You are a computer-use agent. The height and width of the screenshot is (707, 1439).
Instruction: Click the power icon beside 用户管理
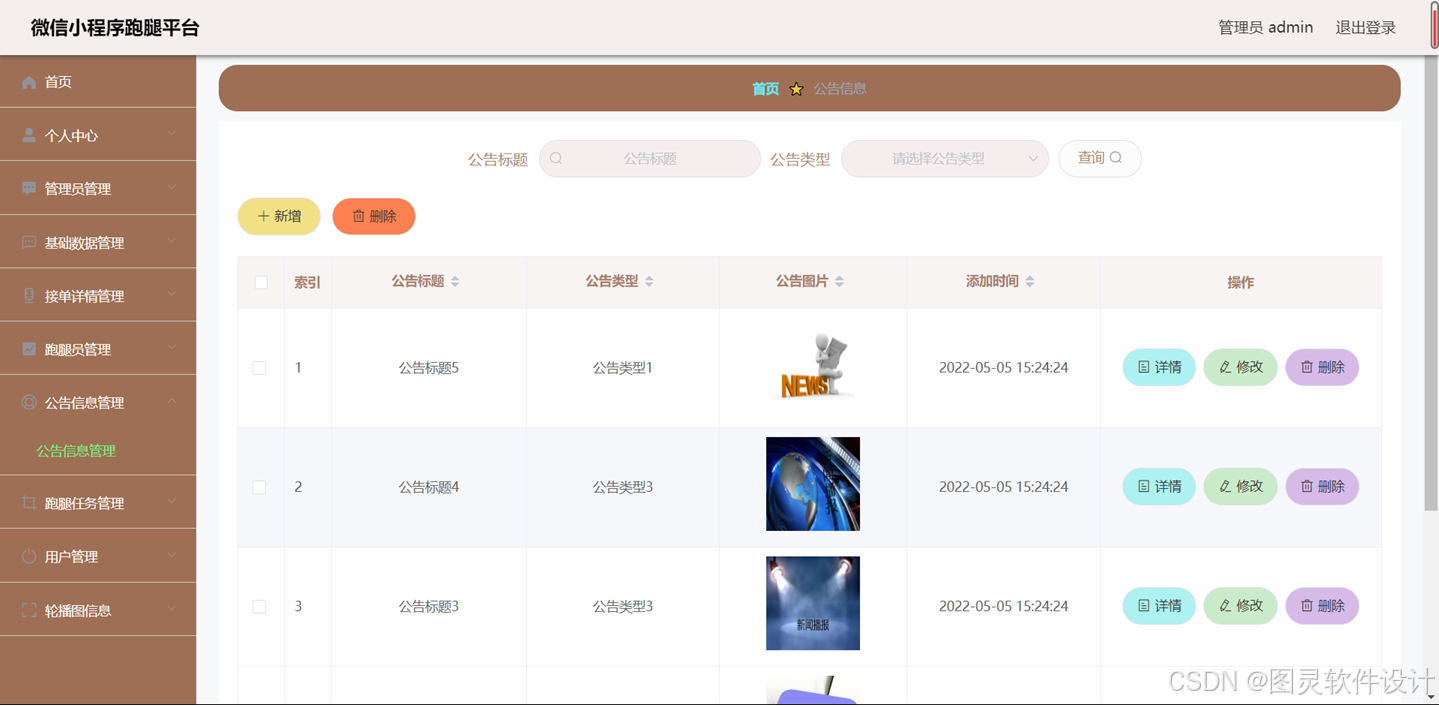coord(29,556)
